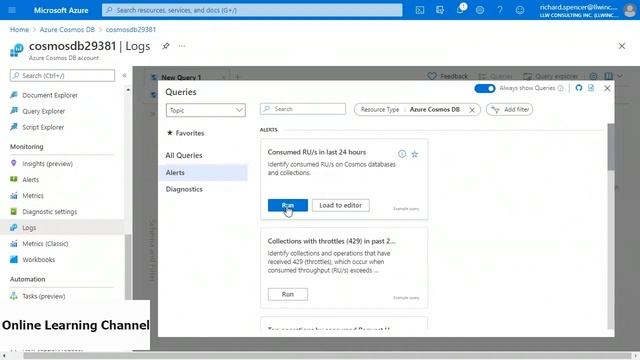
Task: Open Metrics in the left menu
Action: [33, 196]
